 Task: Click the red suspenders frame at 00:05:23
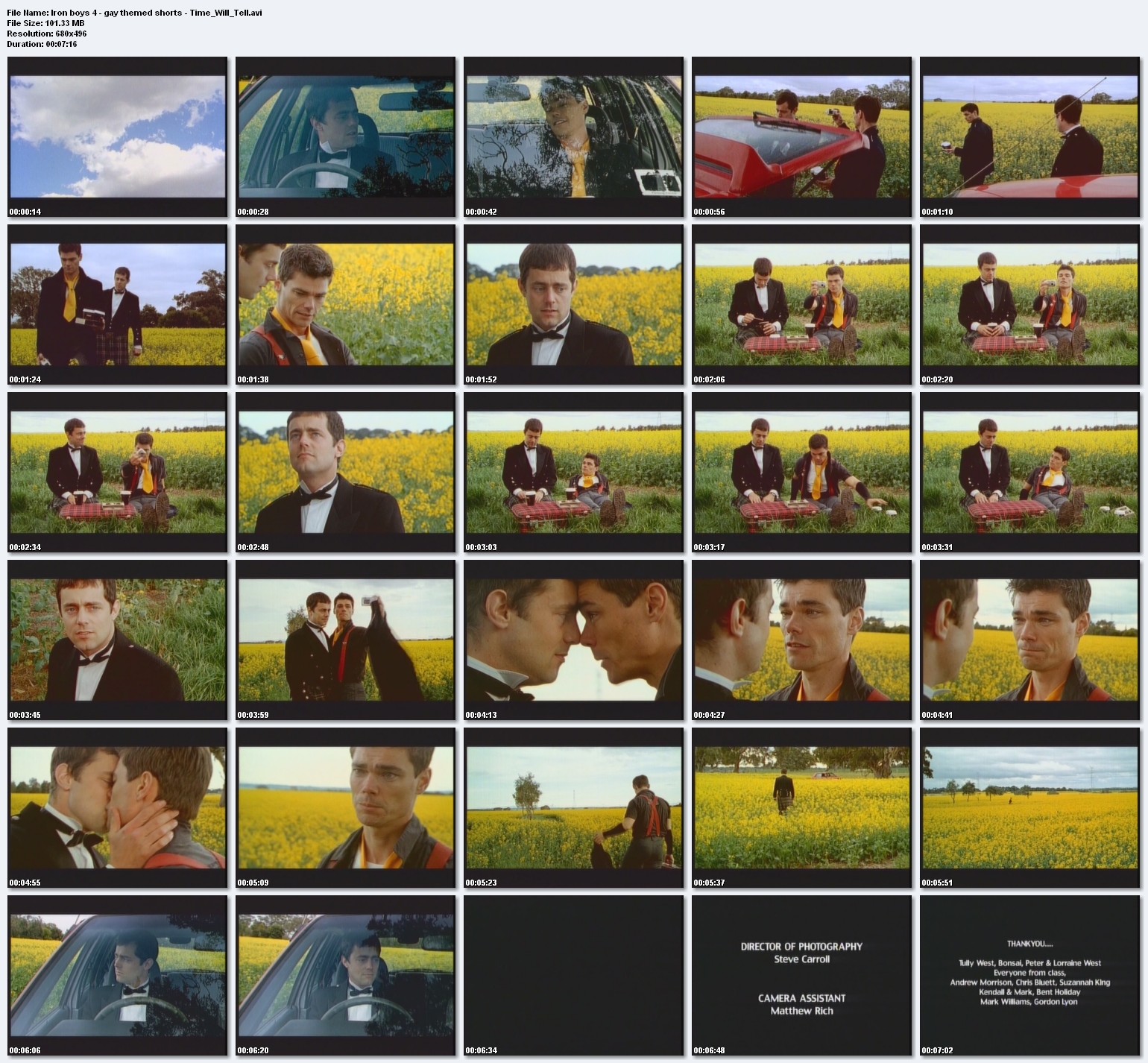coord(573,807)
